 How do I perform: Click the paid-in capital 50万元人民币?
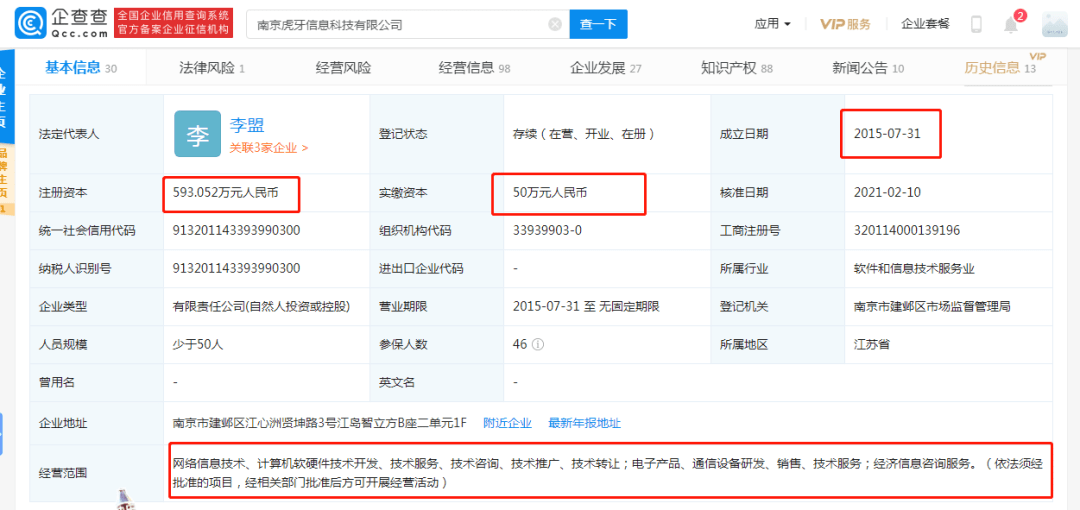pos(550,194)
